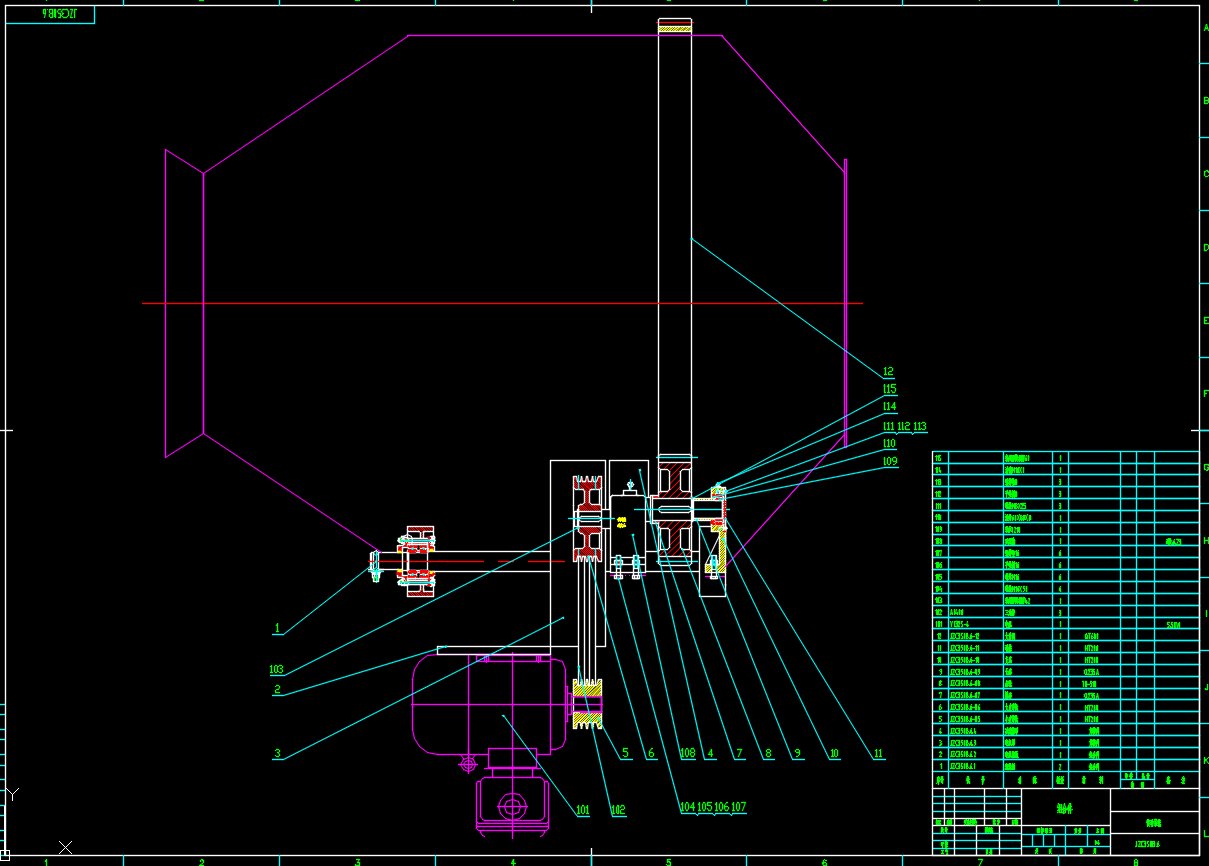Screen dimensions: 1209x866
Task: Click the UCS Y-axis marker
Action: pos(12,794)
